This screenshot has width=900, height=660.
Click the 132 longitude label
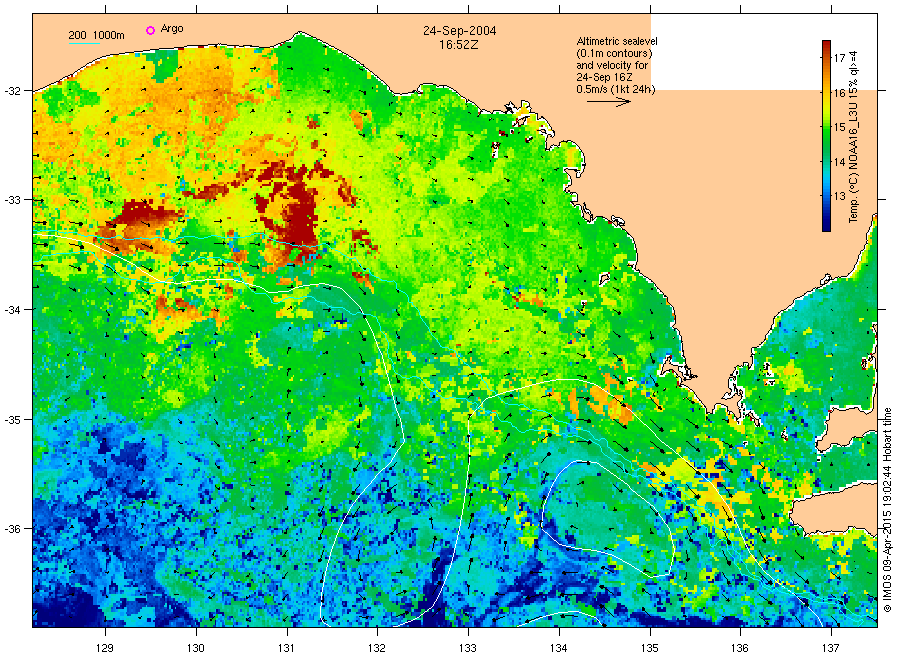point(377,648)
